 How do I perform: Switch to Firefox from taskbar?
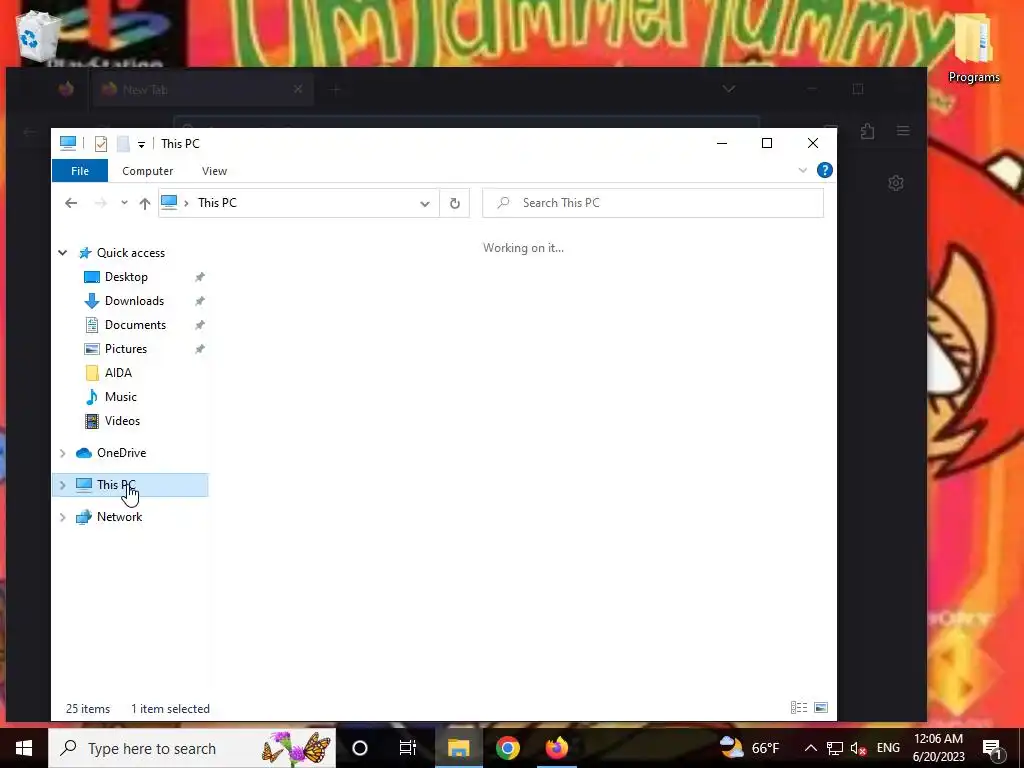pos(557,748)
